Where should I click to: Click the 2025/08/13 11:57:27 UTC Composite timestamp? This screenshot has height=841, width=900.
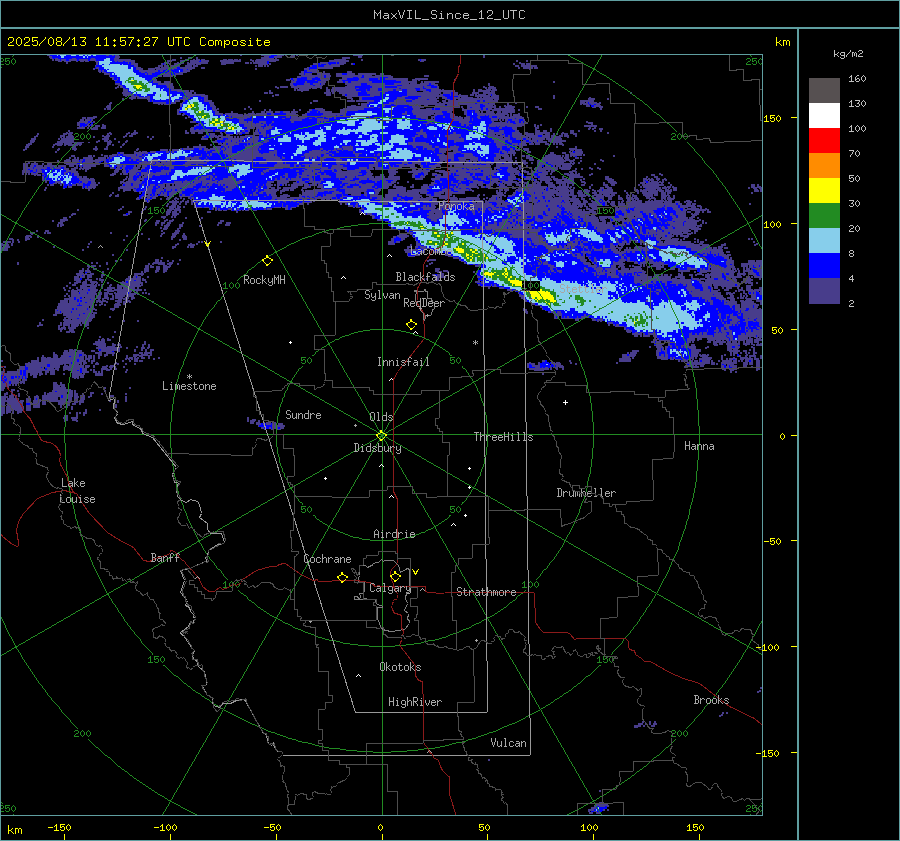138,42
